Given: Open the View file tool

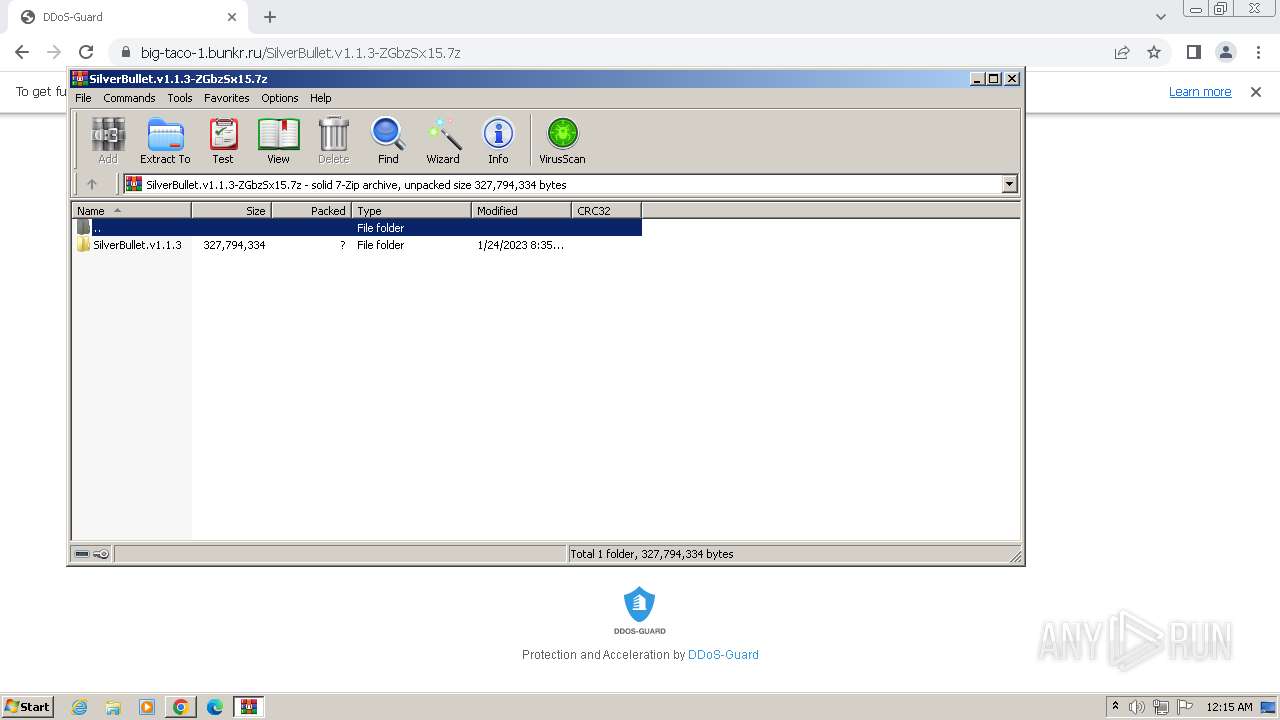Looking at the screenshot, I should [x=278, y=140].
